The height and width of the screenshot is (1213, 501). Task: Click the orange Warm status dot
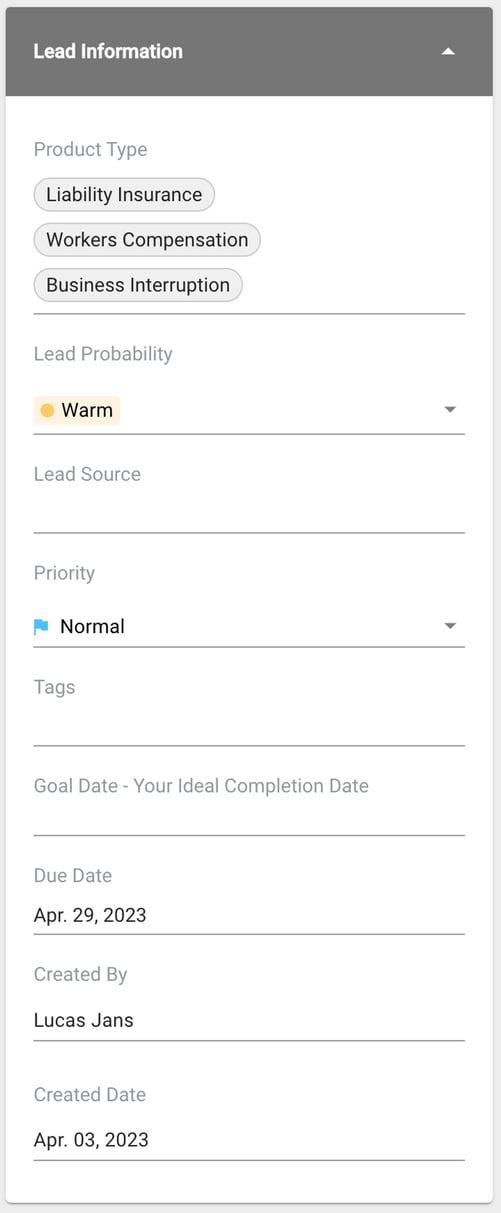[x=47, y=410]
